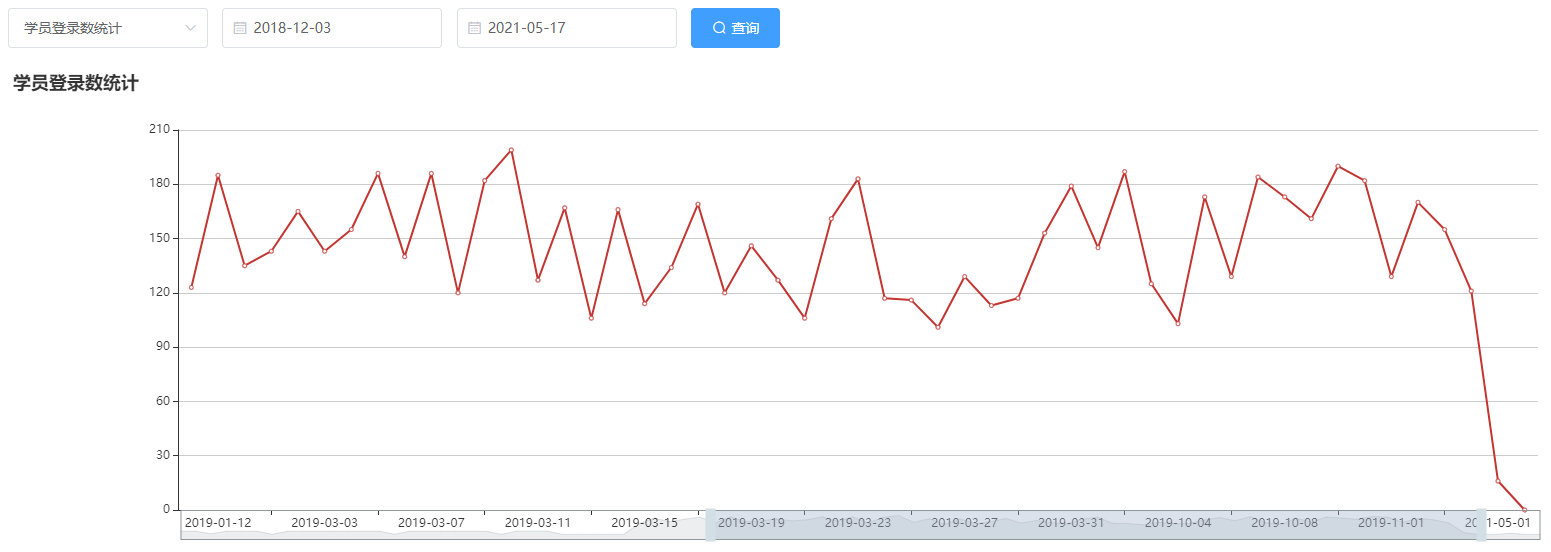Click the peak data point near 199 on the line

[x=511, y=150]
